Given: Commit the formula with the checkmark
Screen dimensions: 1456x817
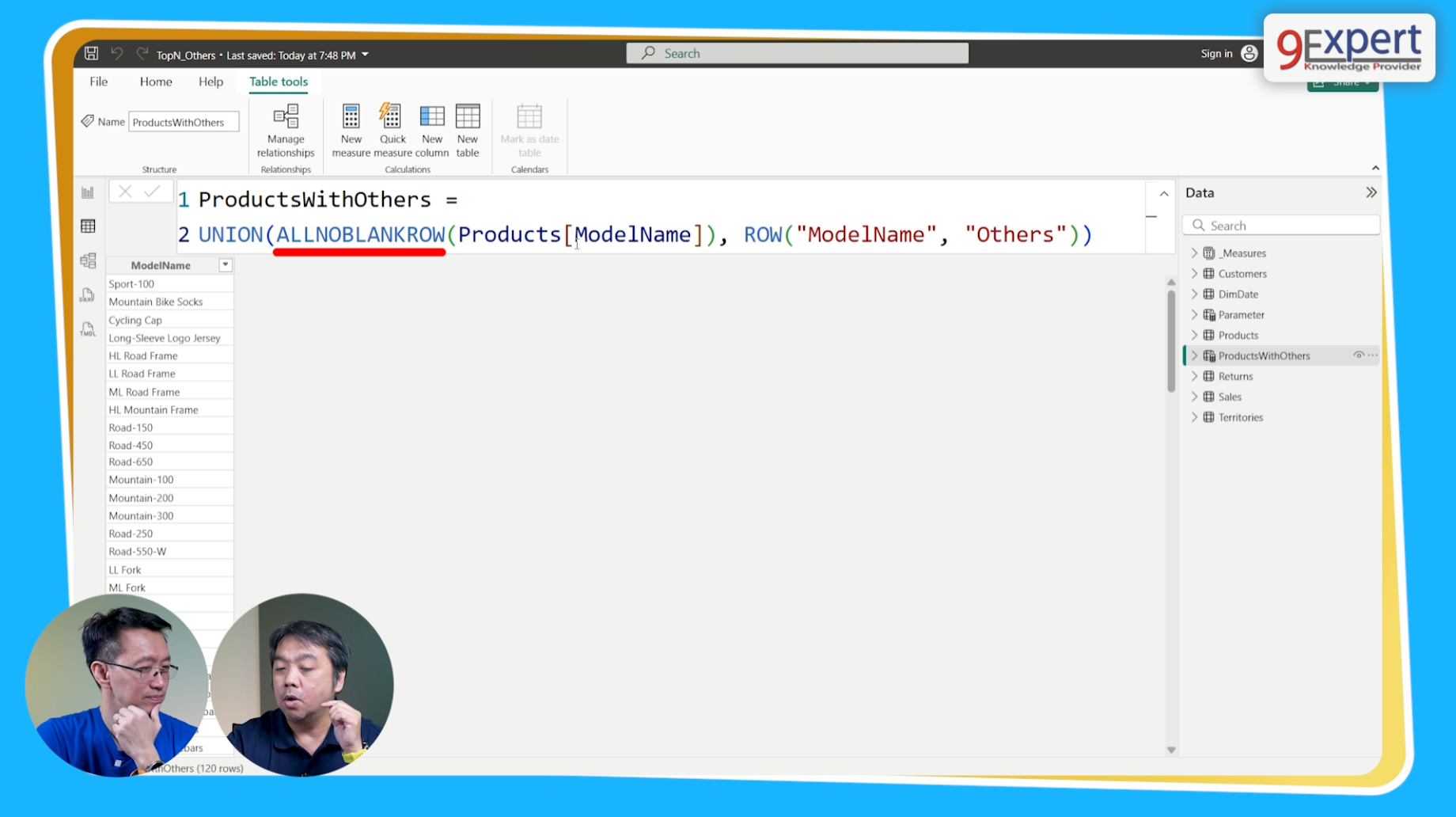Looking at the screenshot, I should (153, 191).
